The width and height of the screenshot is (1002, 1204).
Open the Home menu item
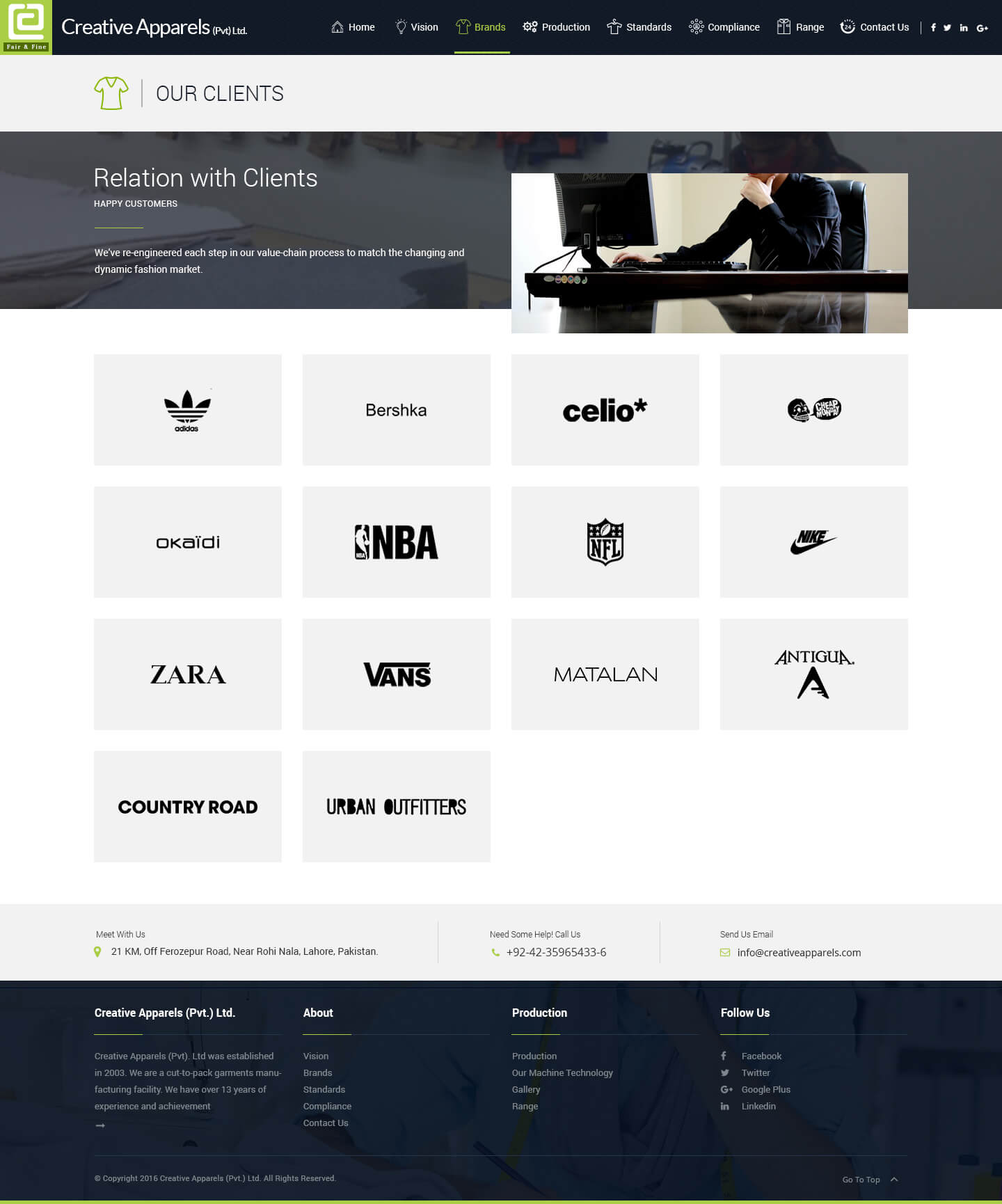click(353, 27)
